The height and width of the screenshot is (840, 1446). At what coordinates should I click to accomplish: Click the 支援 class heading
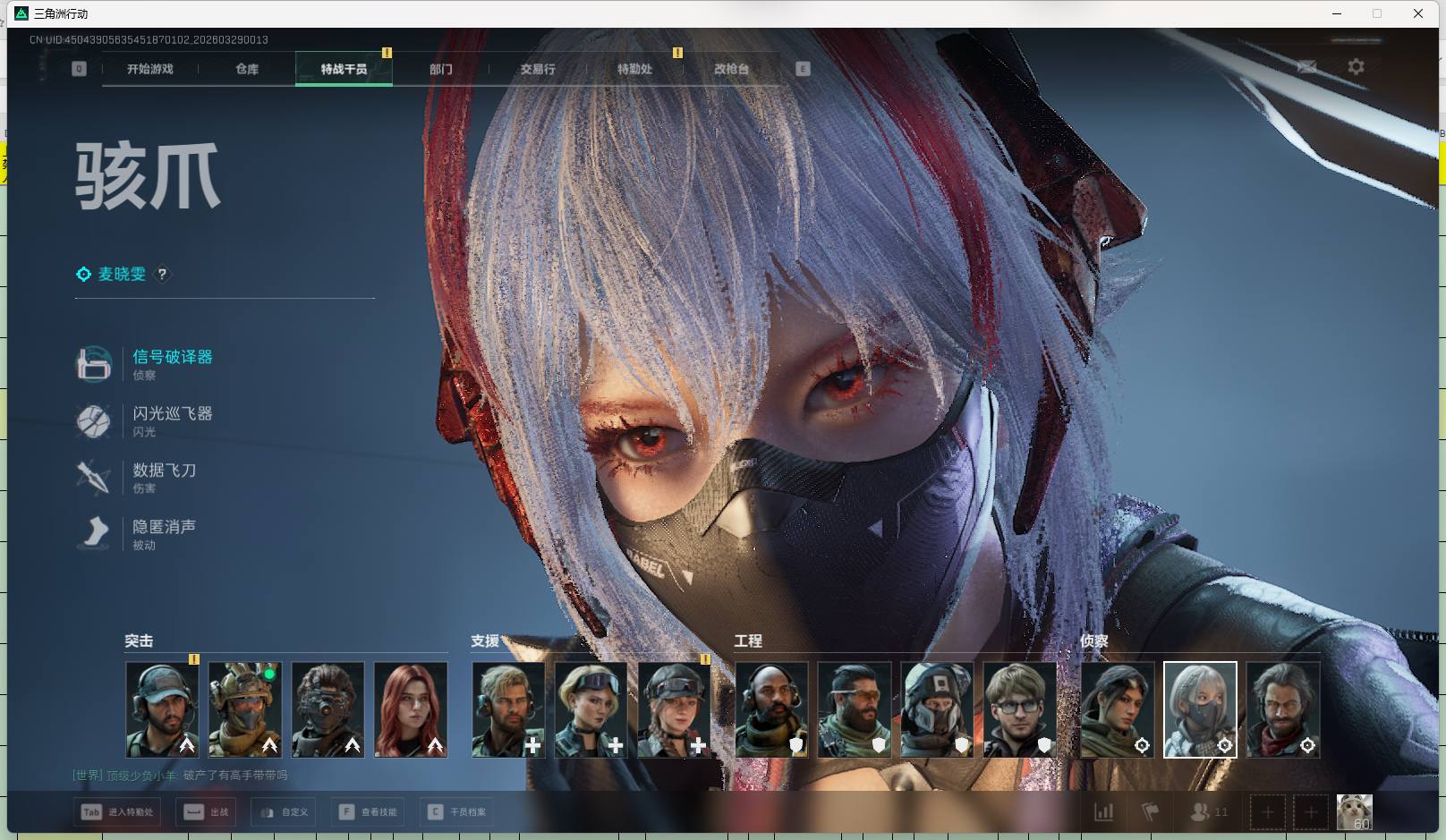coord(485,641)
